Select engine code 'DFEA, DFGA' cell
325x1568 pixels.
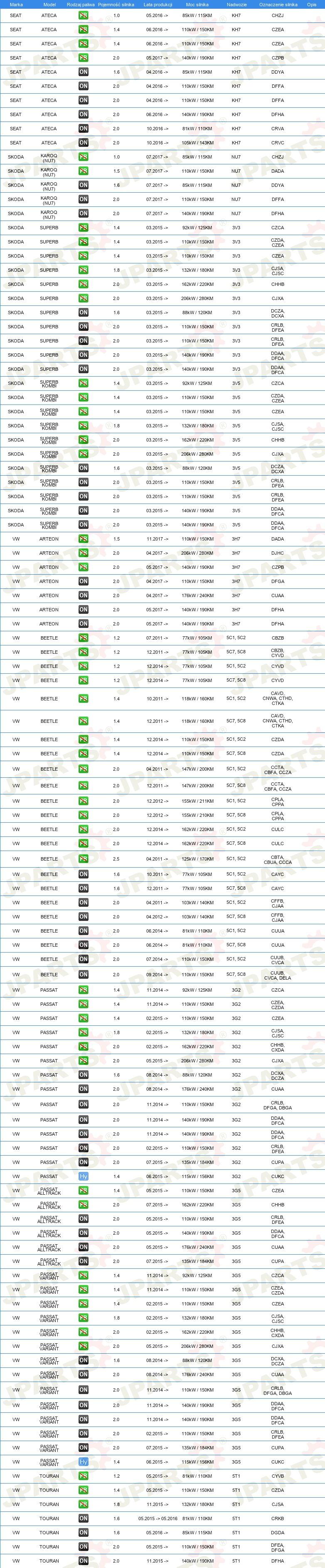tap(278, 1547)
